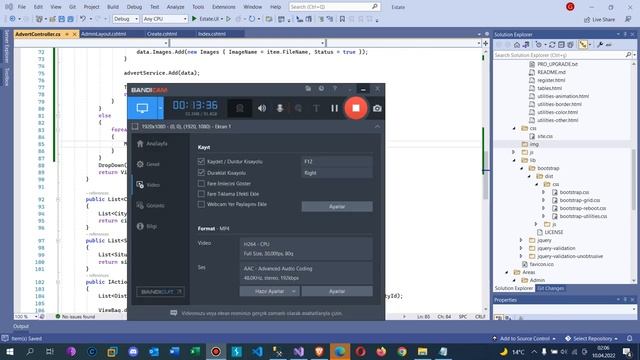The width and height of the screenshot is (640, 360).
Task: Click the 1920x1080 recording area checkbox
Action: [x=135, y=127]
